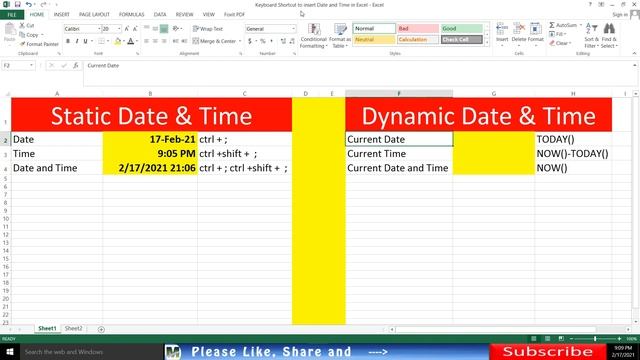The image size is (640, 360).
Task: Toggle Wrap Text for the cell
Action: pyautogui.click(x=208, y=29)
